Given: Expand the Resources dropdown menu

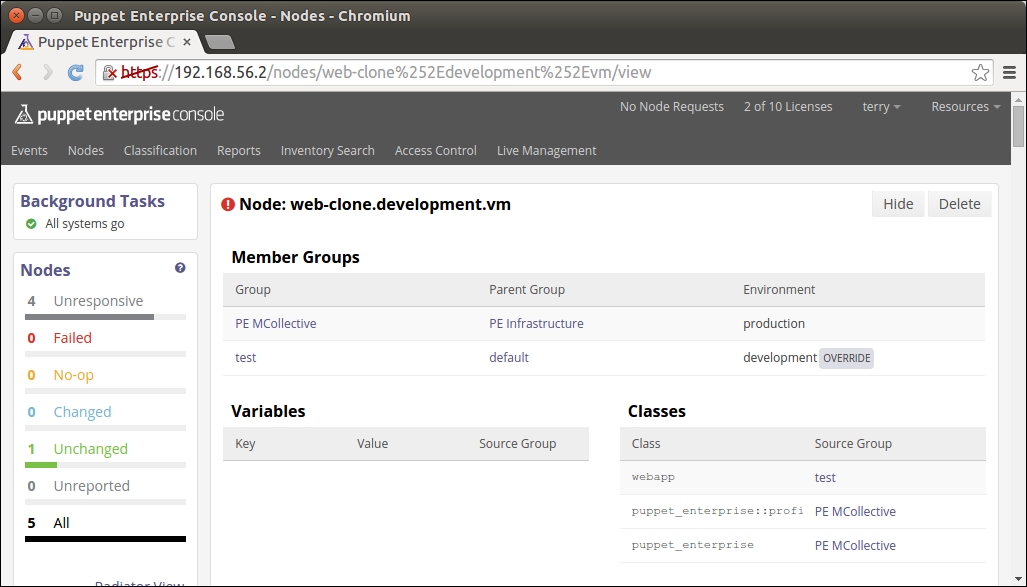Looking at the screenshot, I should click(965, 107).
